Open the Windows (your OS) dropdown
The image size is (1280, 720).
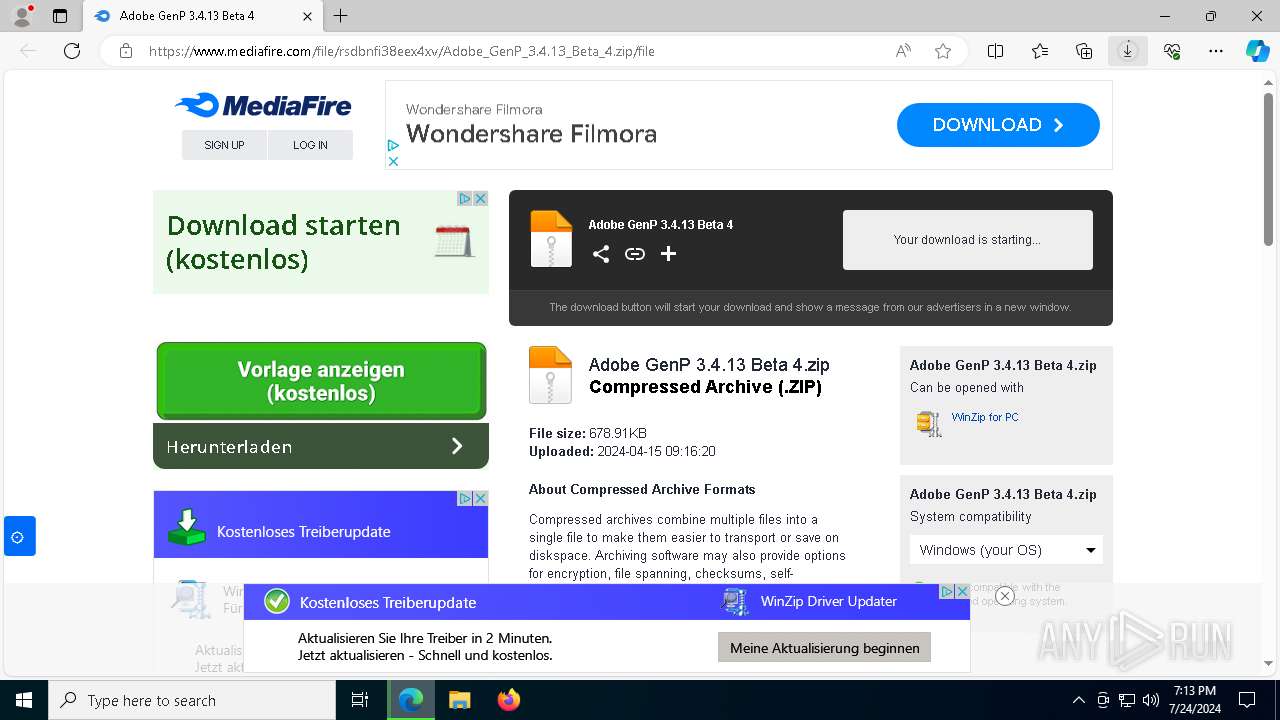pos(1006,550)
